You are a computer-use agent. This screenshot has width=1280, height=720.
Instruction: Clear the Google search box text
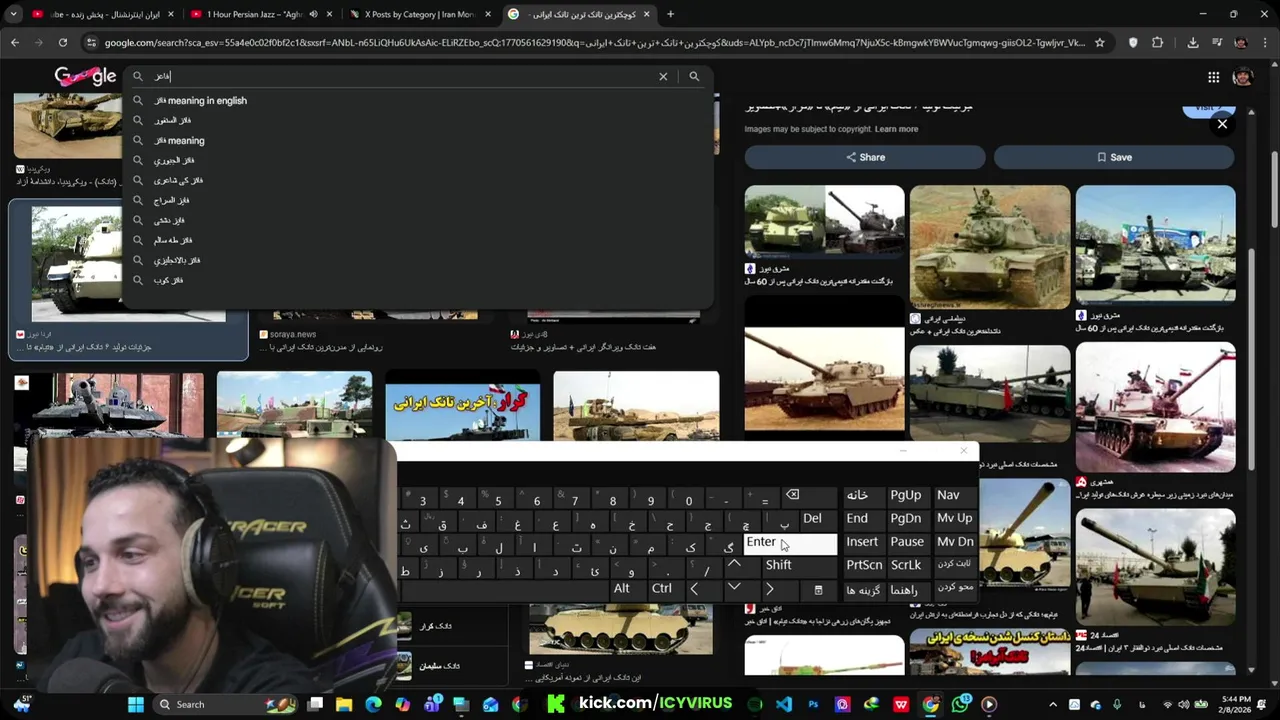coord(663,76)
